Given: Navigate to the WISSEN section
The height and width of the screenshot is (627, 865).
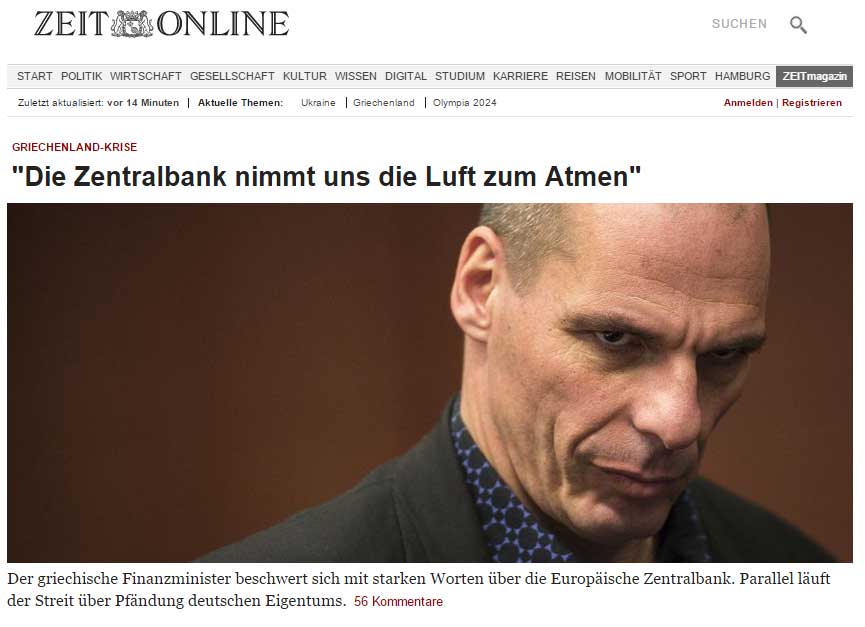Looking at the screenshot, I should coord(356,76).
